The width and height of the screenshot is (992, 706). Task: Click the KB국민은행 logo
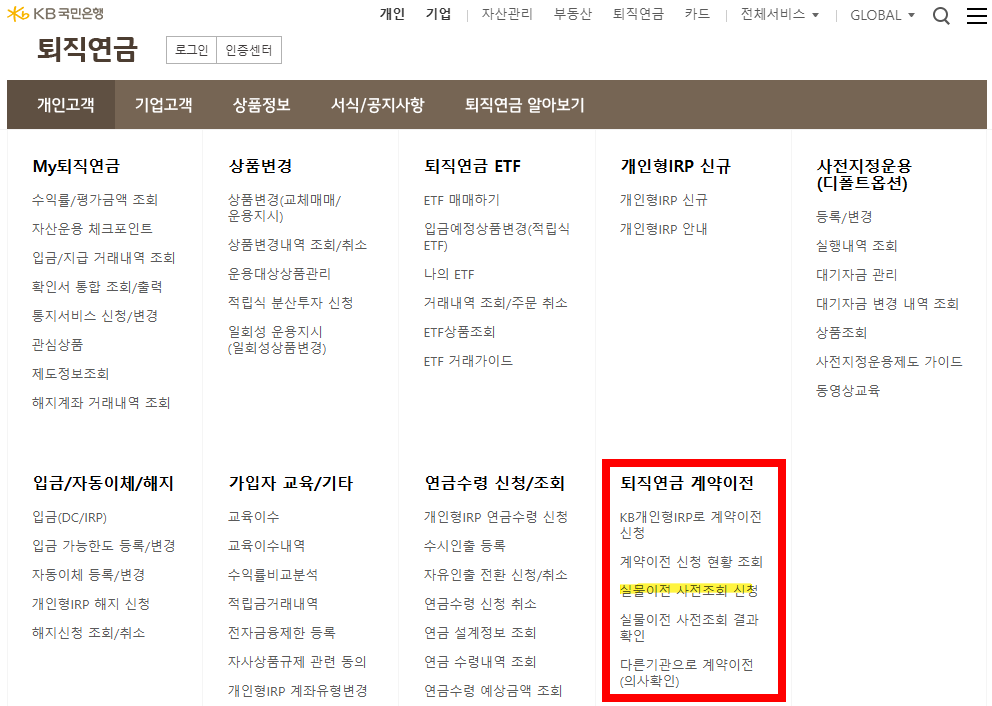click(56, 13)
